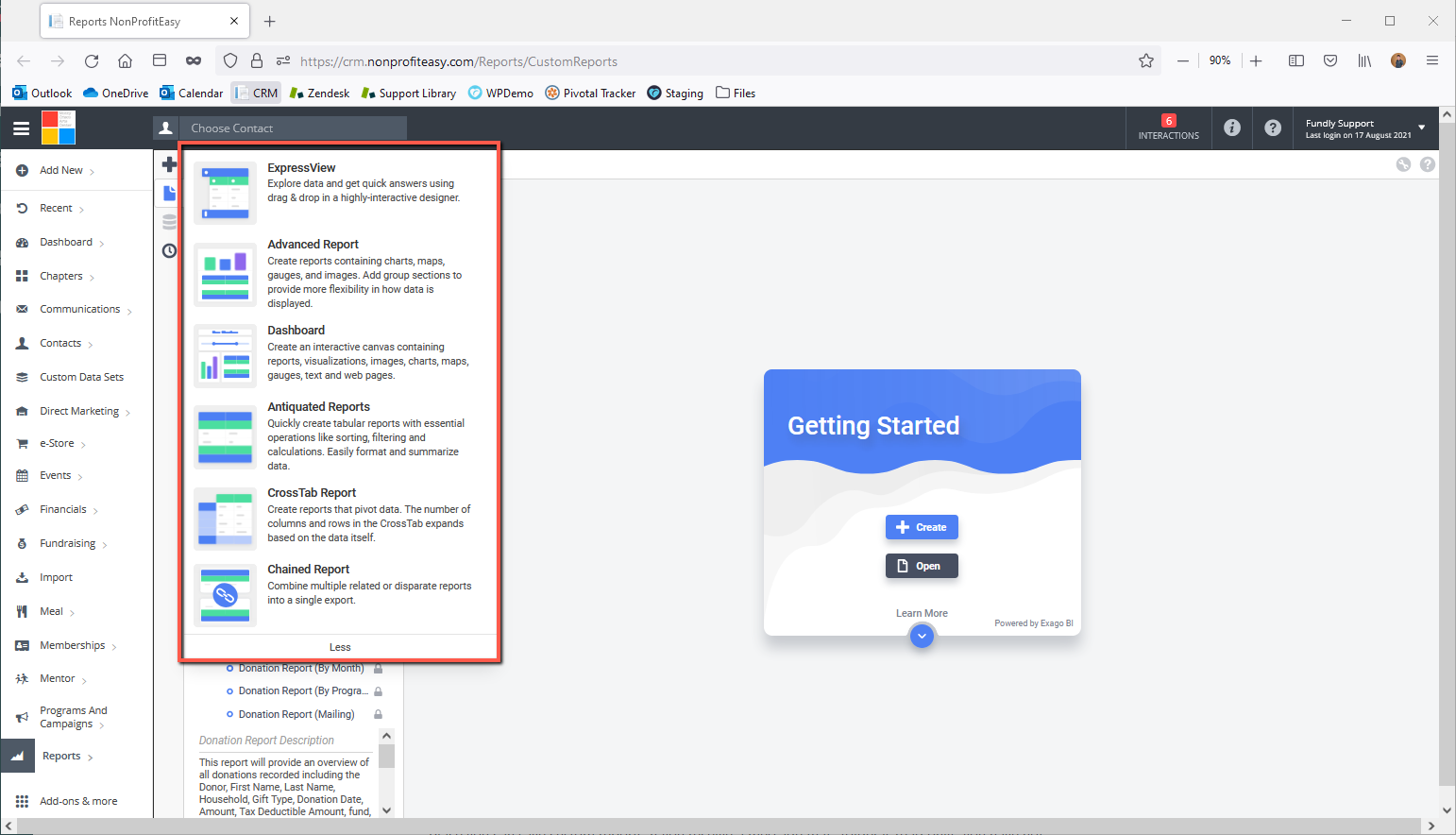Click the Firefox account avatar
The image size is (1456, 835).
point(1398,60)
